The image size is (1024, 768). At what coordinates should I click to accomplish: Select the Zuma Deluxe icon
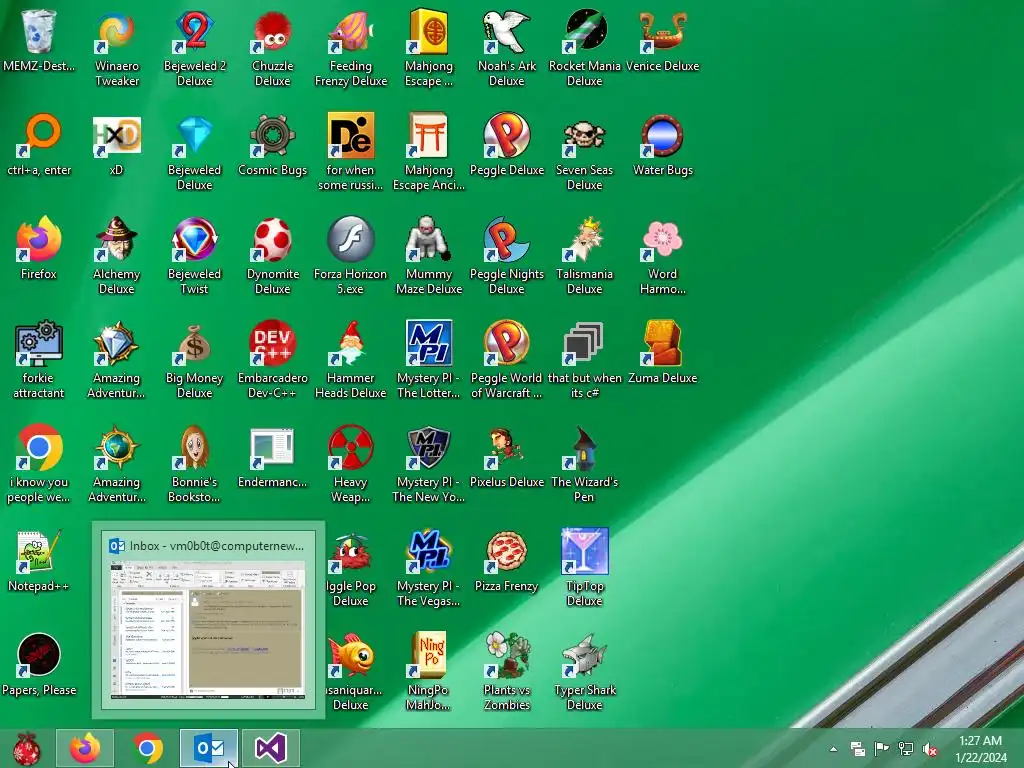(x=663, y=343)
